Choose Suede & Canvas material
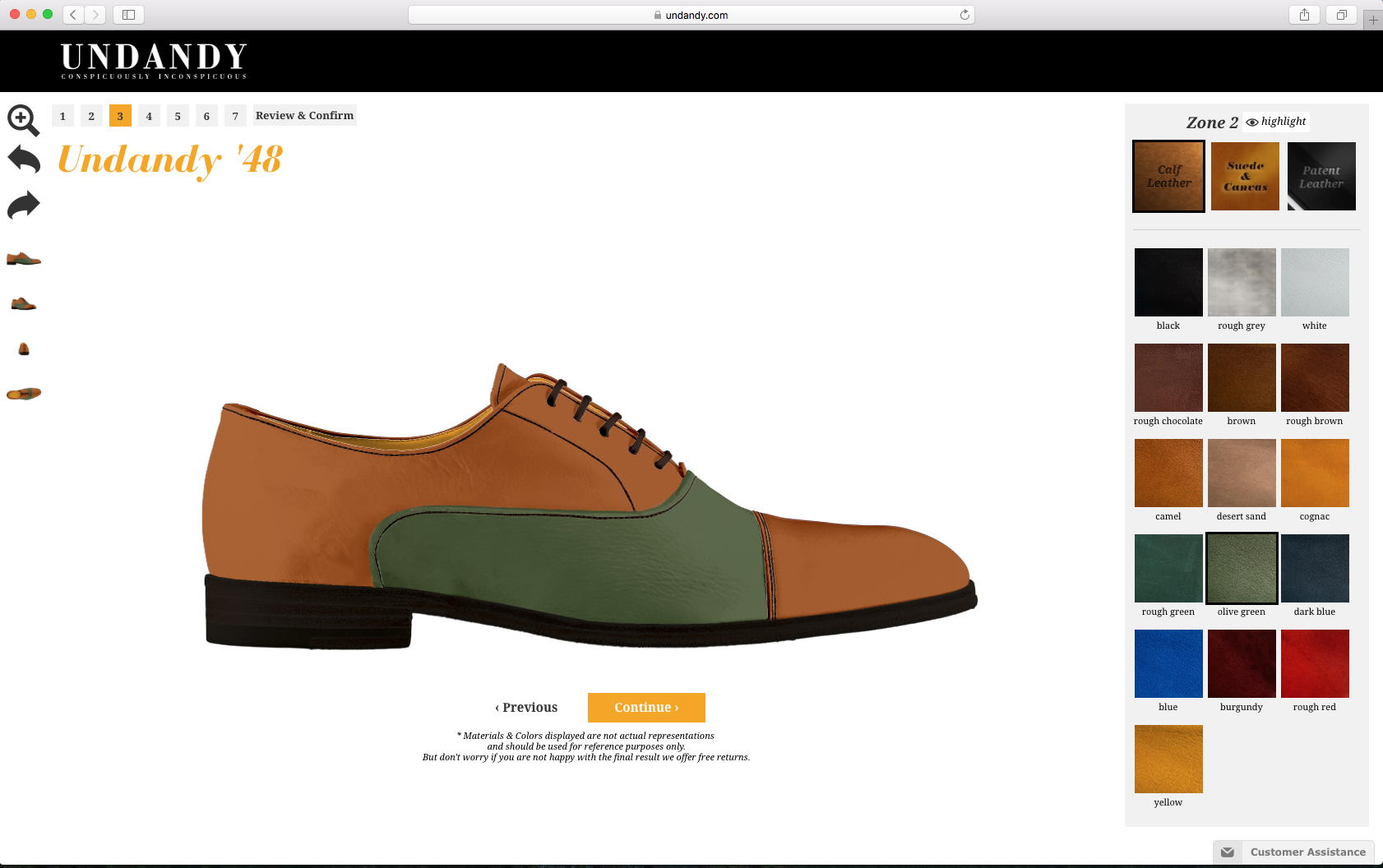This screenshot has width=1383, height=868. click(x=1245, y=176)
